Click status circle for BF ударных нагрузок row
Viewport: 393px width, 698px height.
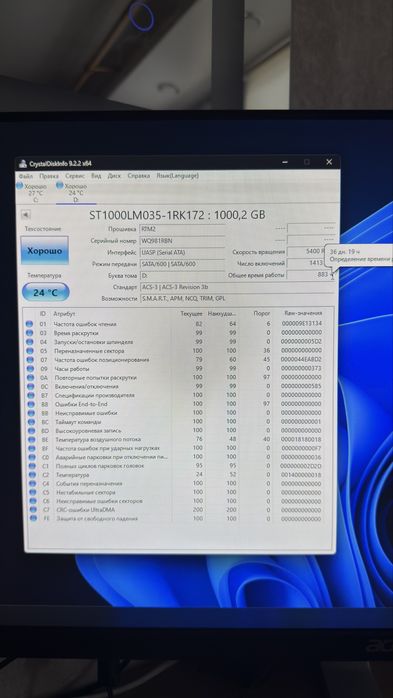click(x=32, y=448)
